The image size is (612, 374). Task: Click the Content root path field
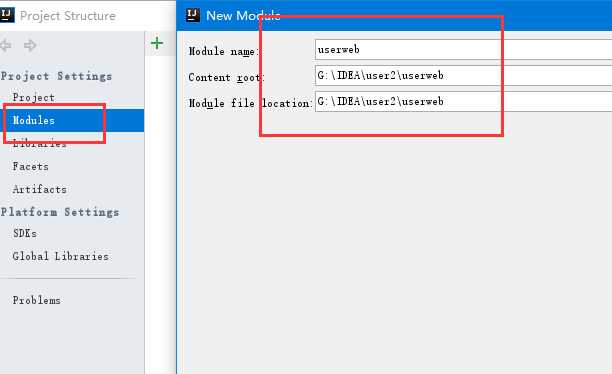click(x=463, y=75)
